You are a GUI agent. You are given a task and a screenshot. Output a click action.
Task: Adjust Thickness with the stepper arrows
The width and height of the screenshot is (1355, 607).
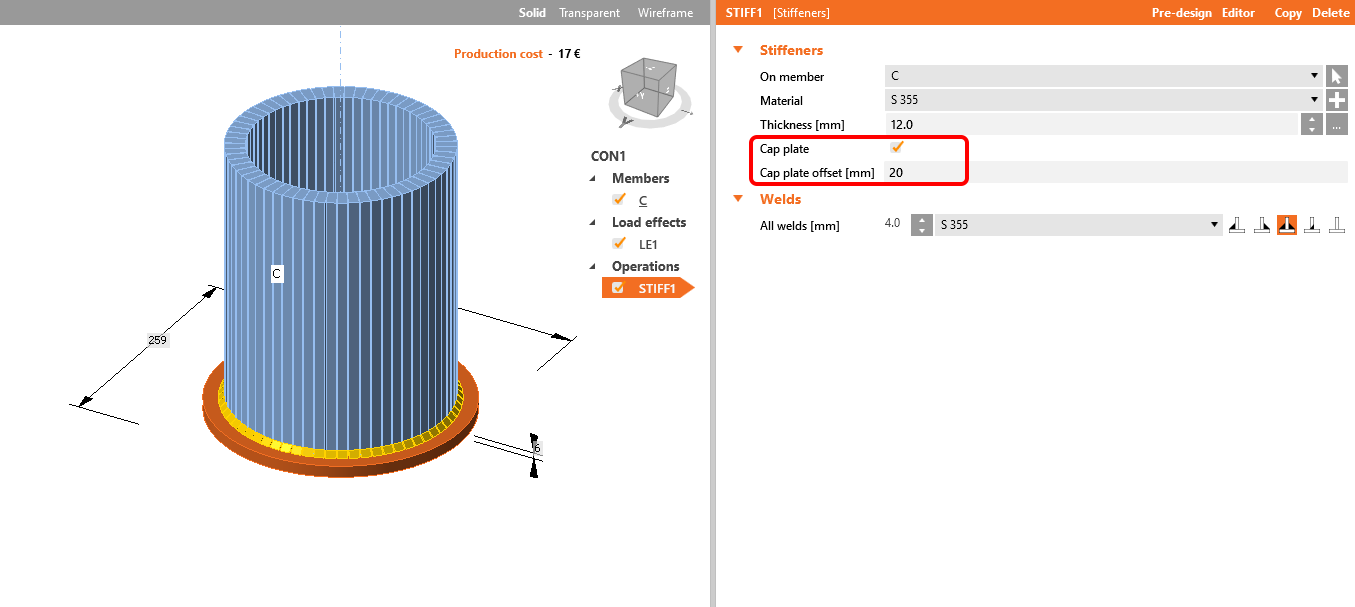[1312, 125]
